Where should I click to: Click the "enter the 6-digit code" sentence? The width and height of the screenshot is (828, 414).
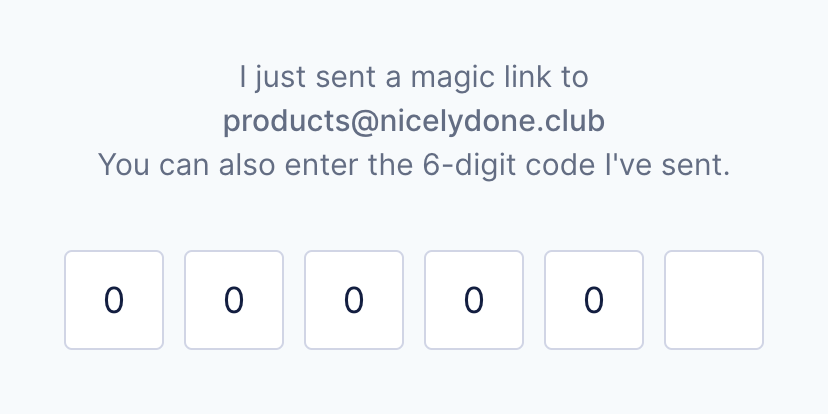pyautogui.click(x=414, y=165)
